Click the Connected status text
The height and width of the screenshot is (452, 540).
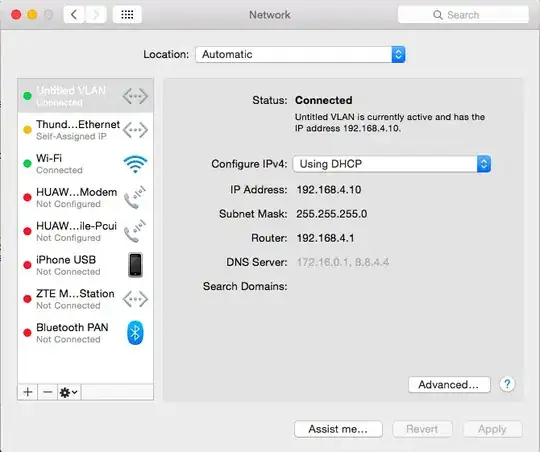(323, 100)
